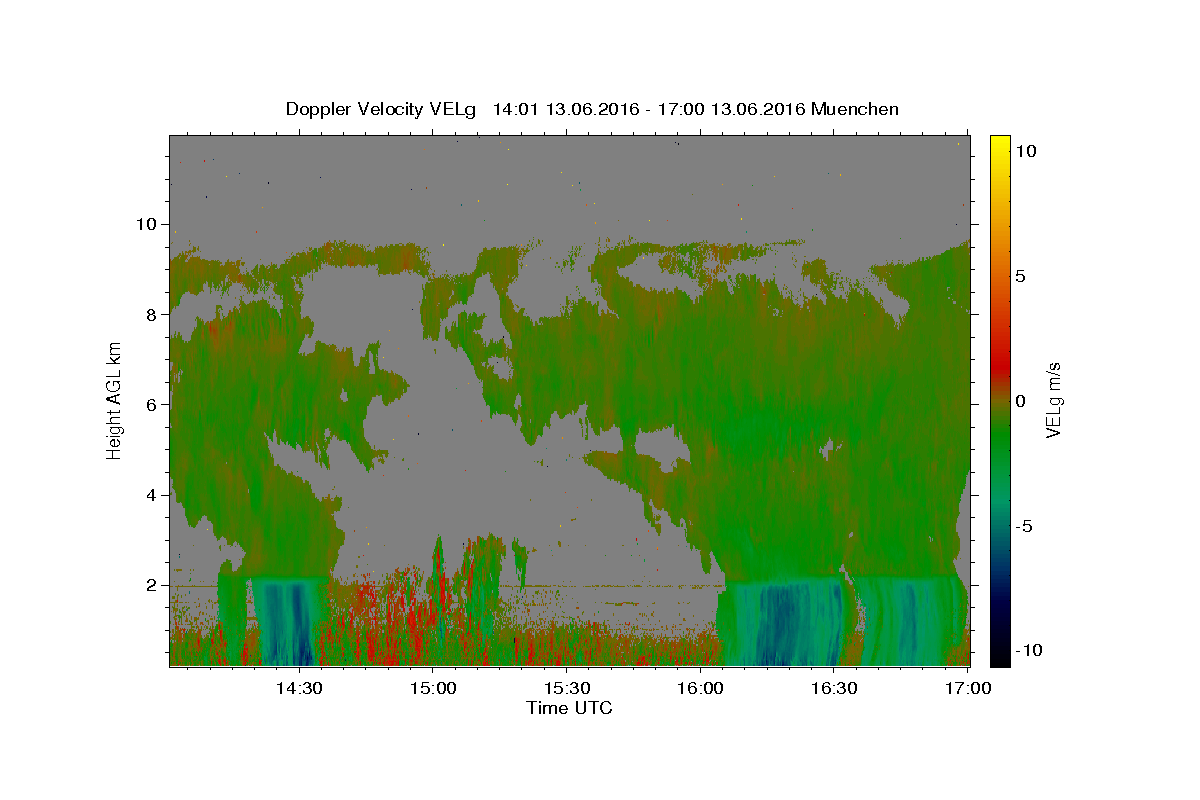This screenshot has width=1200, height=800.
Task: Click the 16:30 time axis label
Action: [835, 688]
